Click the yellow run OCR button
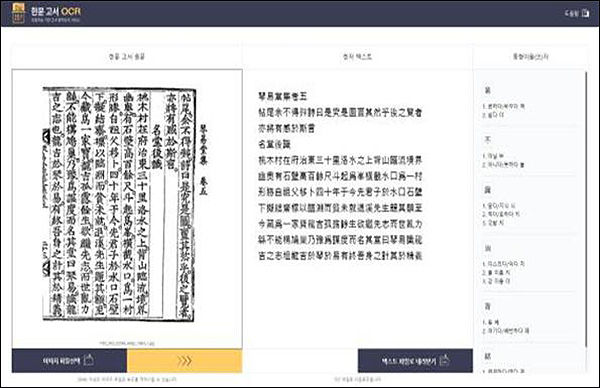This screenshot has height=388, width=600. pyautogui.click(x=184, y=360)
